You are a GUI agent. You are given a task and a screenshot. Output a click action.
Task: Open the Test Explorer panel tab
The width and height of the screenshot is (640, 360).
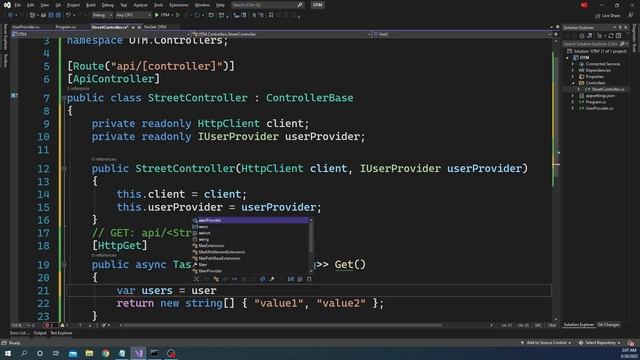pos(61,333)
